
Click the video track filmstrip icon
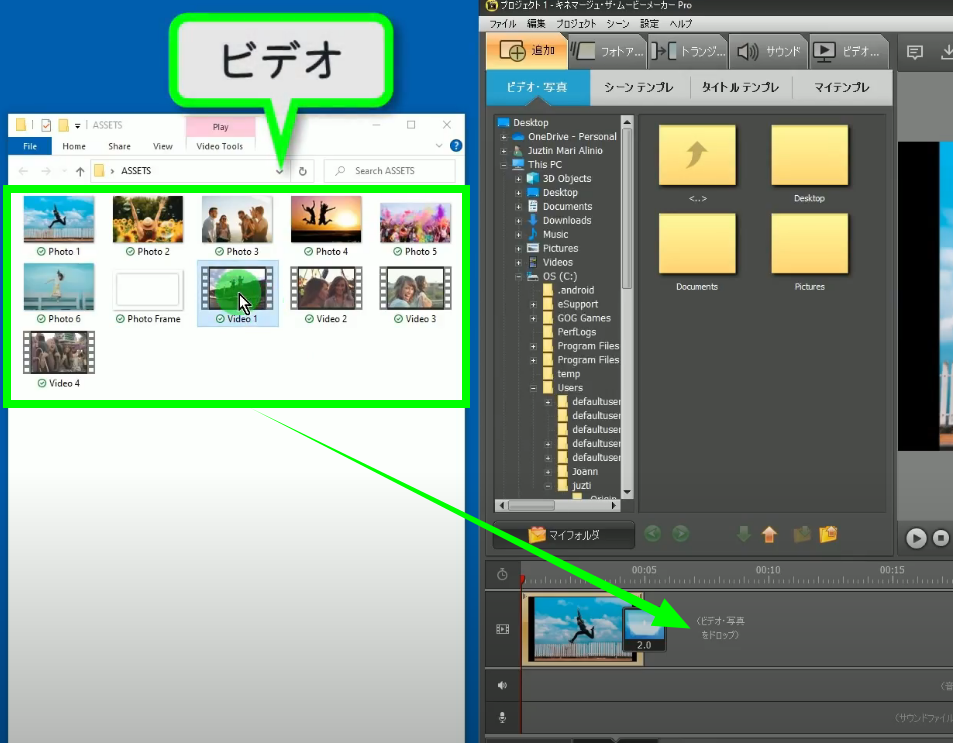502,629
